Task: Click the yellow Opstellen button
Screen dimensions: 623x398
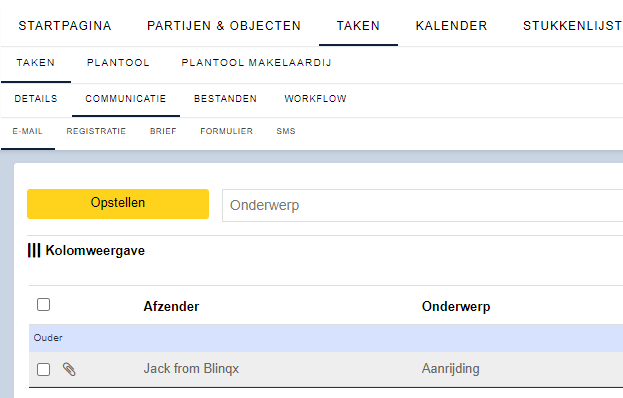Action: pos(118,204)
